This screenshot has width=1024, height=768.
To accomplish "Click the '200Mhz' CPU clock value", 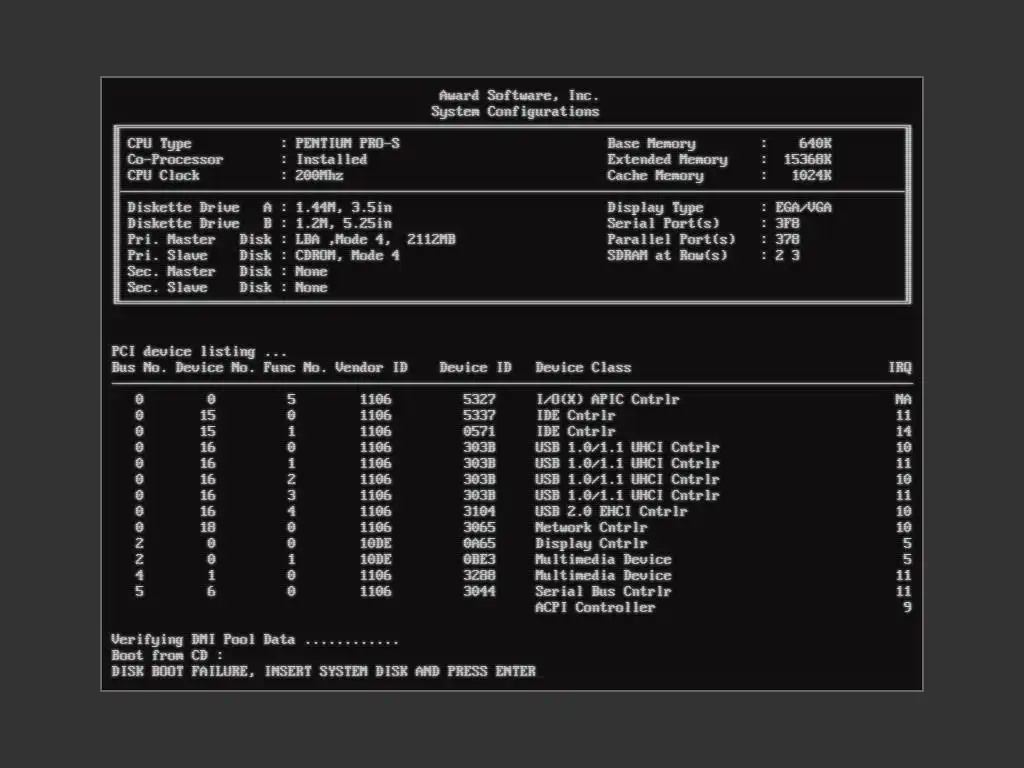I will coord(319,175).
